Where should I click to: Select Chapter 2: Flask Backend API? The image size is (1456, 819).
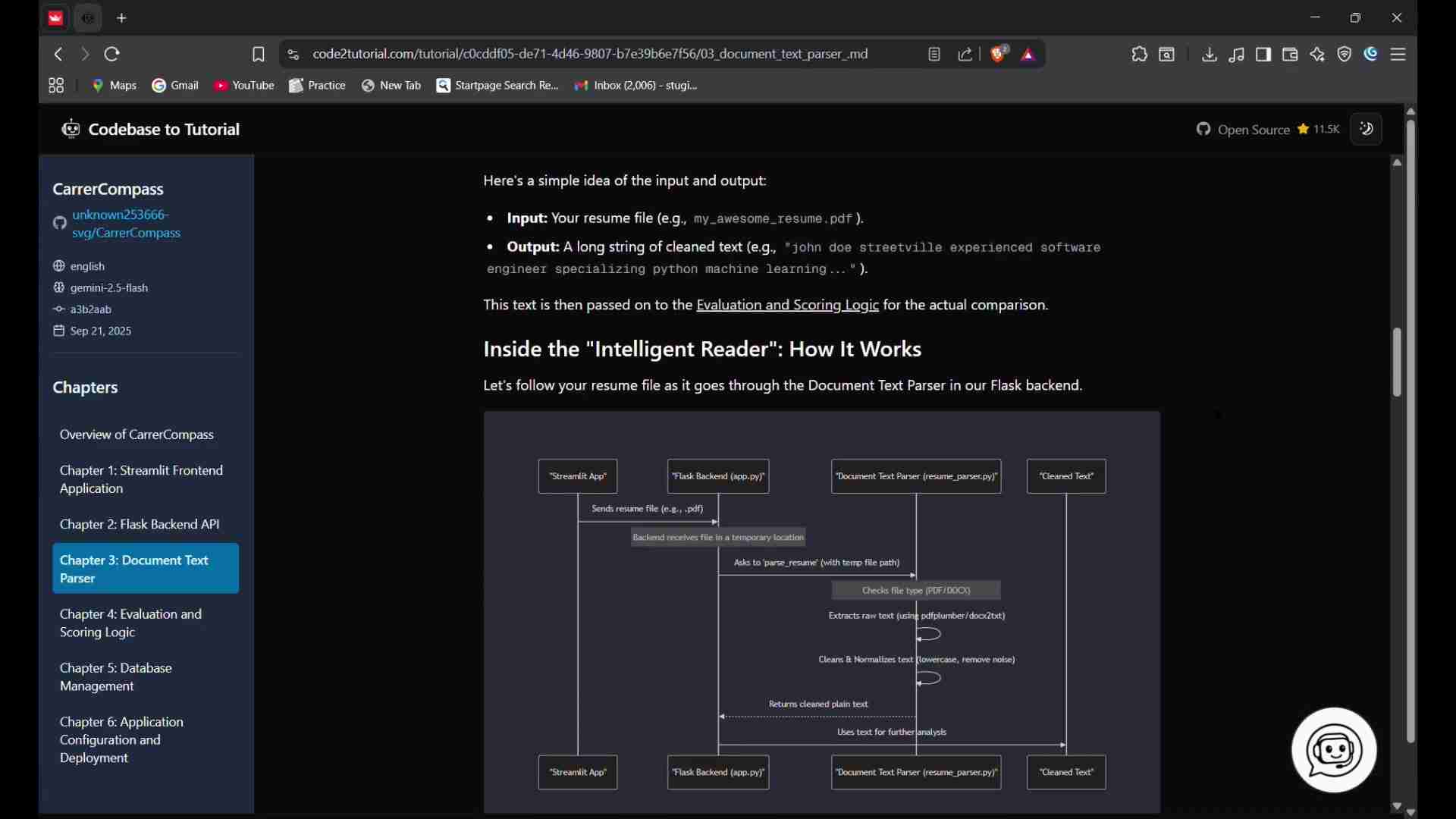pyautogui.click(x=140, y=525)
